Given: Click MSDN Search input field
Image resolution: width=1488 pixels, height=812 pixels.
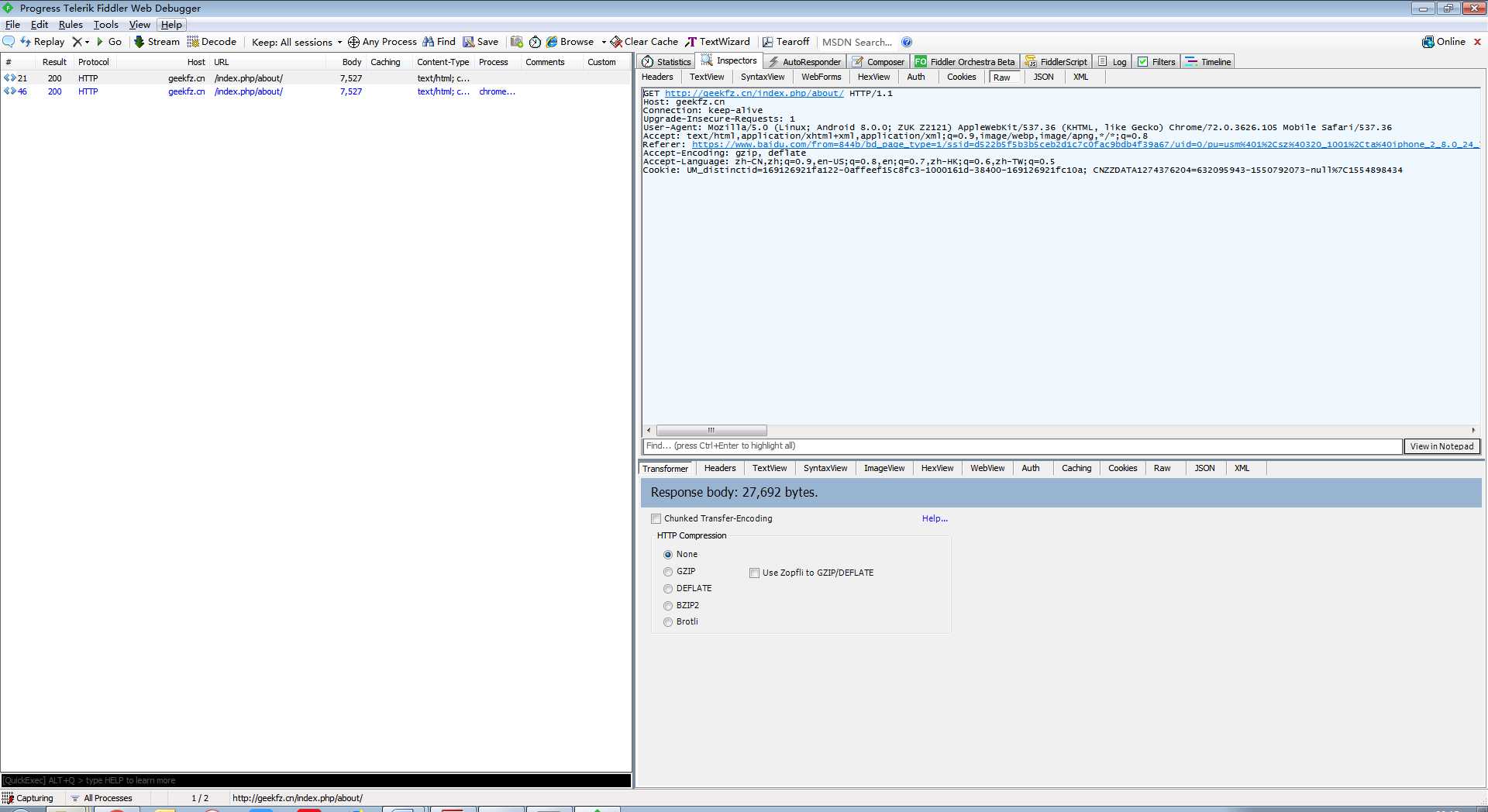Looking at the screenshot, I should coord(857,42).
